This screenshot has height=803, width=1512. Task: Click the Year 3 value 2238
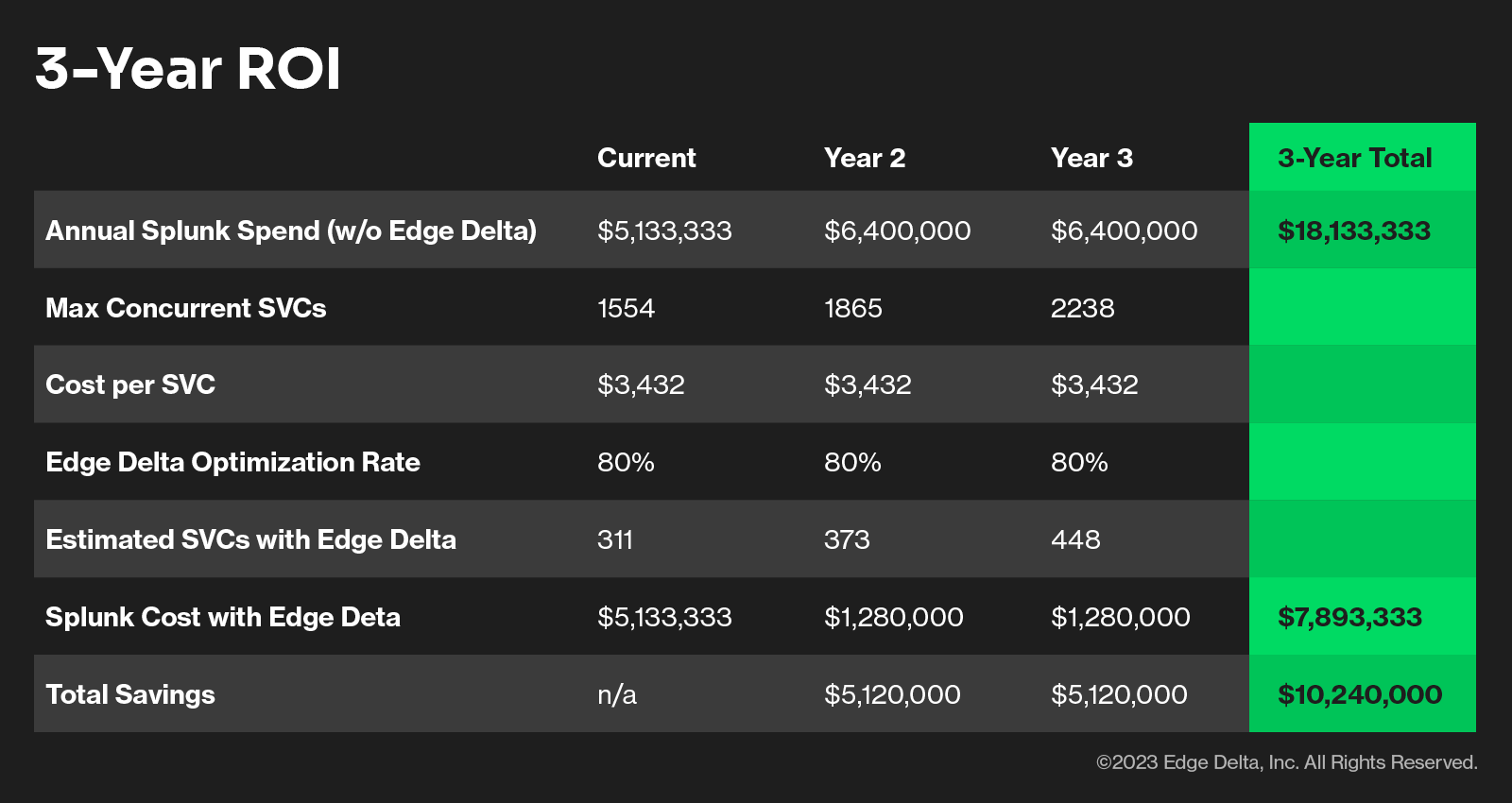1082,308
